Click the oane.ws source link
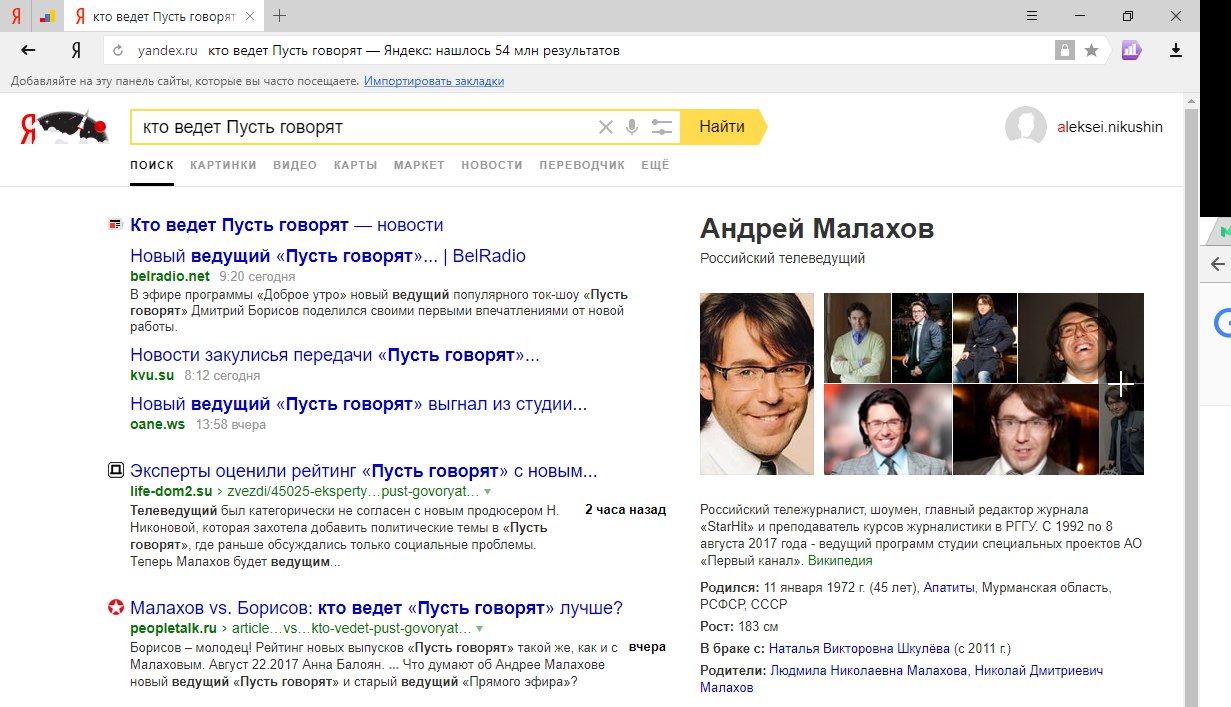1231x707 pixels. click(158, 424)
